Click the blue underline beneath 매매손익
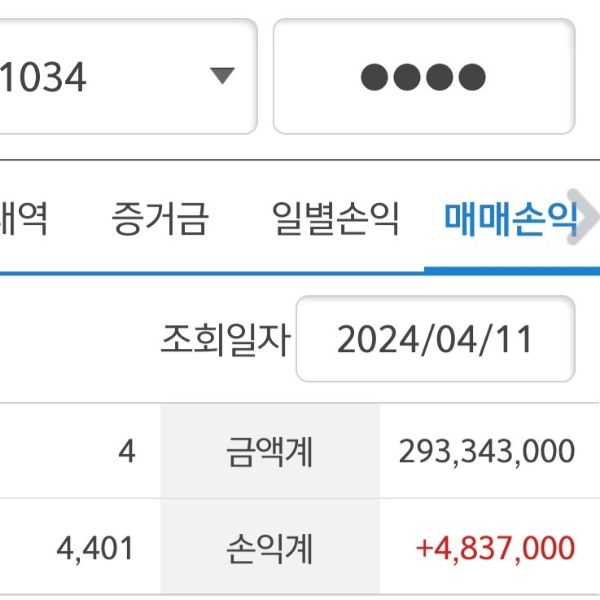Viewport: 600px width, 600px height. (510, 271)
